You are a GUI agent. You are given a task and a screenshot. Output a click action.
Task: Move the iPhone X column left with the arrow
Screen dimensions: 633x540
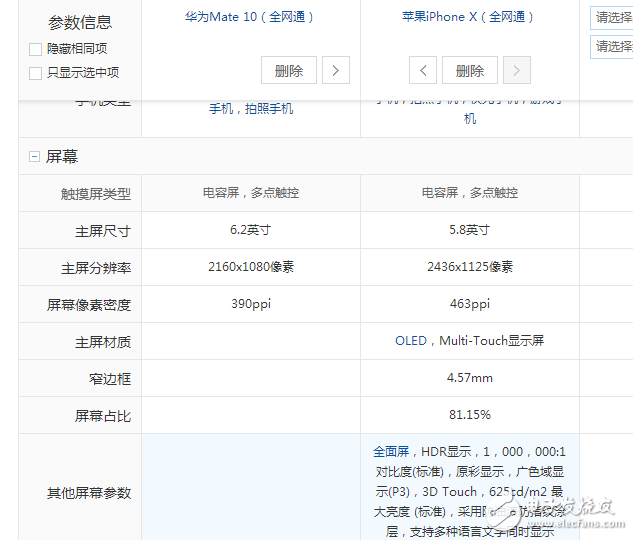(423, 71)
